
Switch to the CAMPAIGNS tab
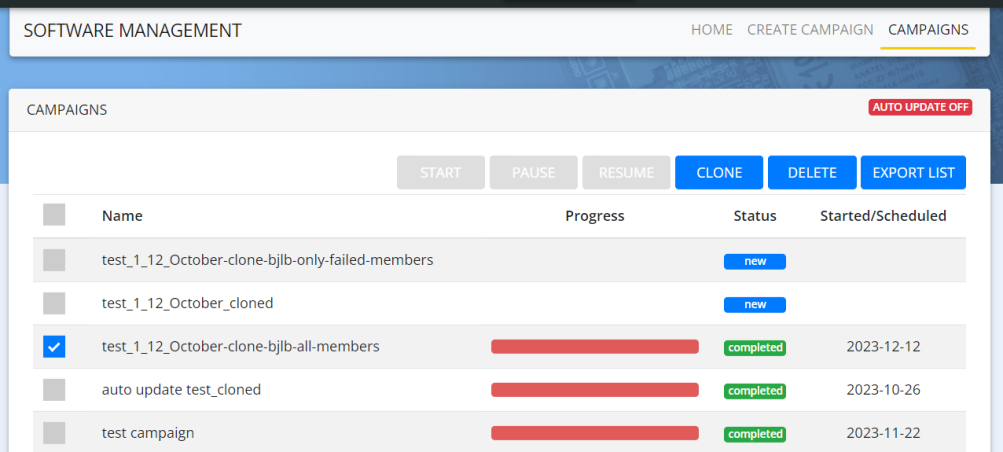click(x=928, y=30)
